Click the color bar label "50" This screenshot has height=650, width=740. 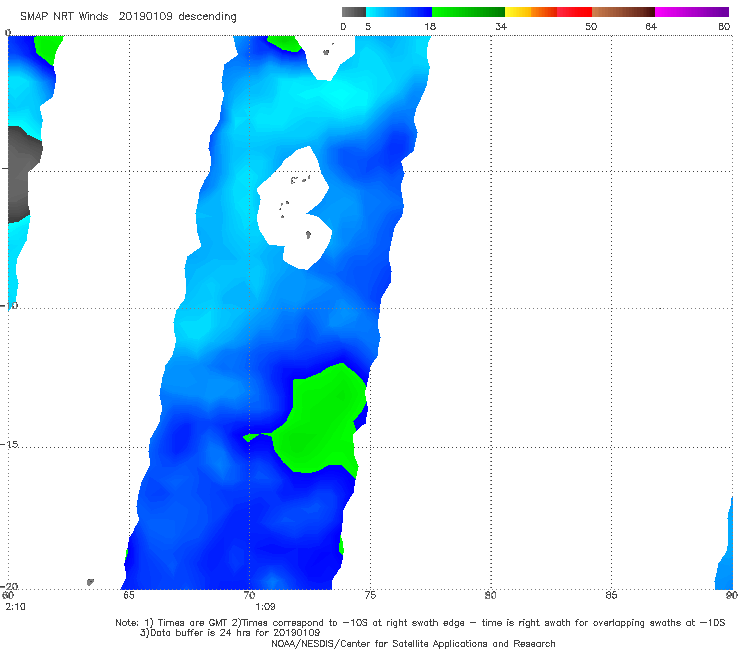[591, 27]
